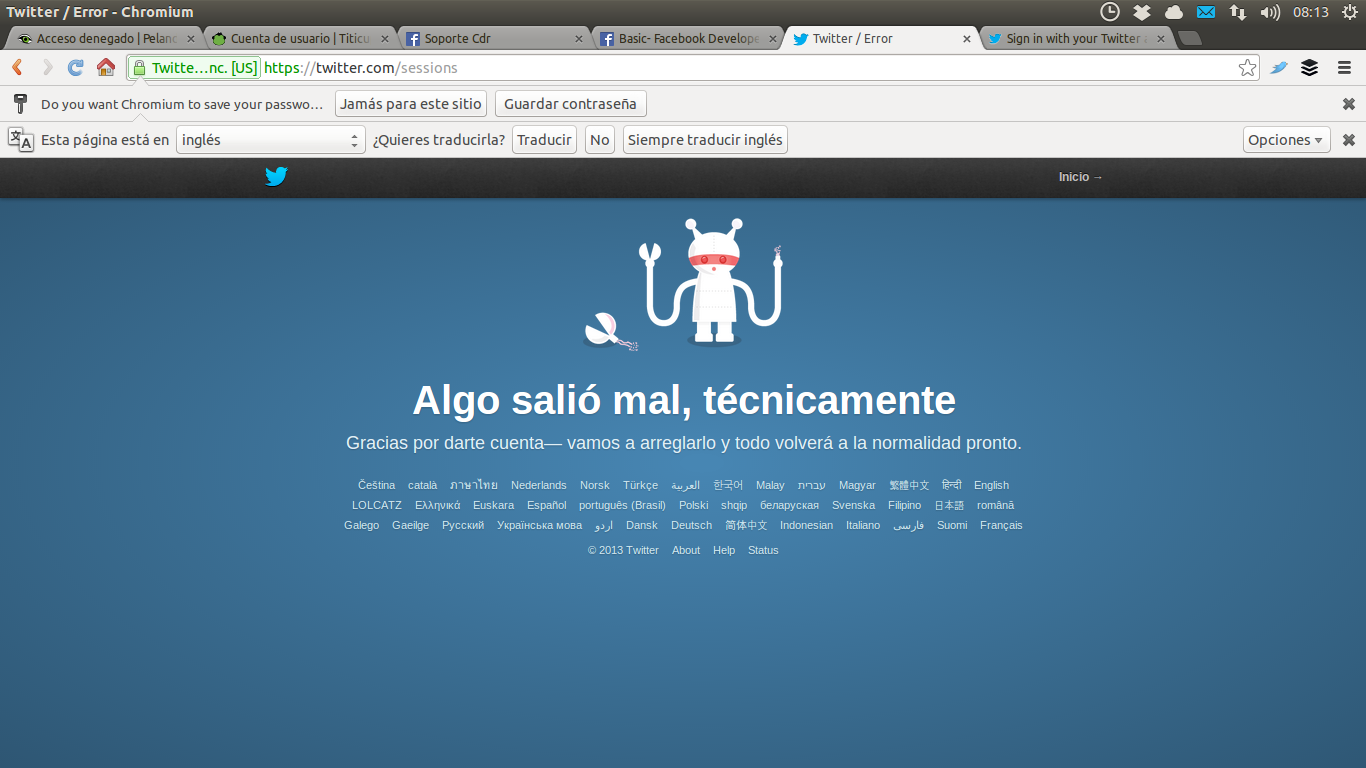Open the Dropbox tray indicator
1366x768 pixels.
[1141, 12]
